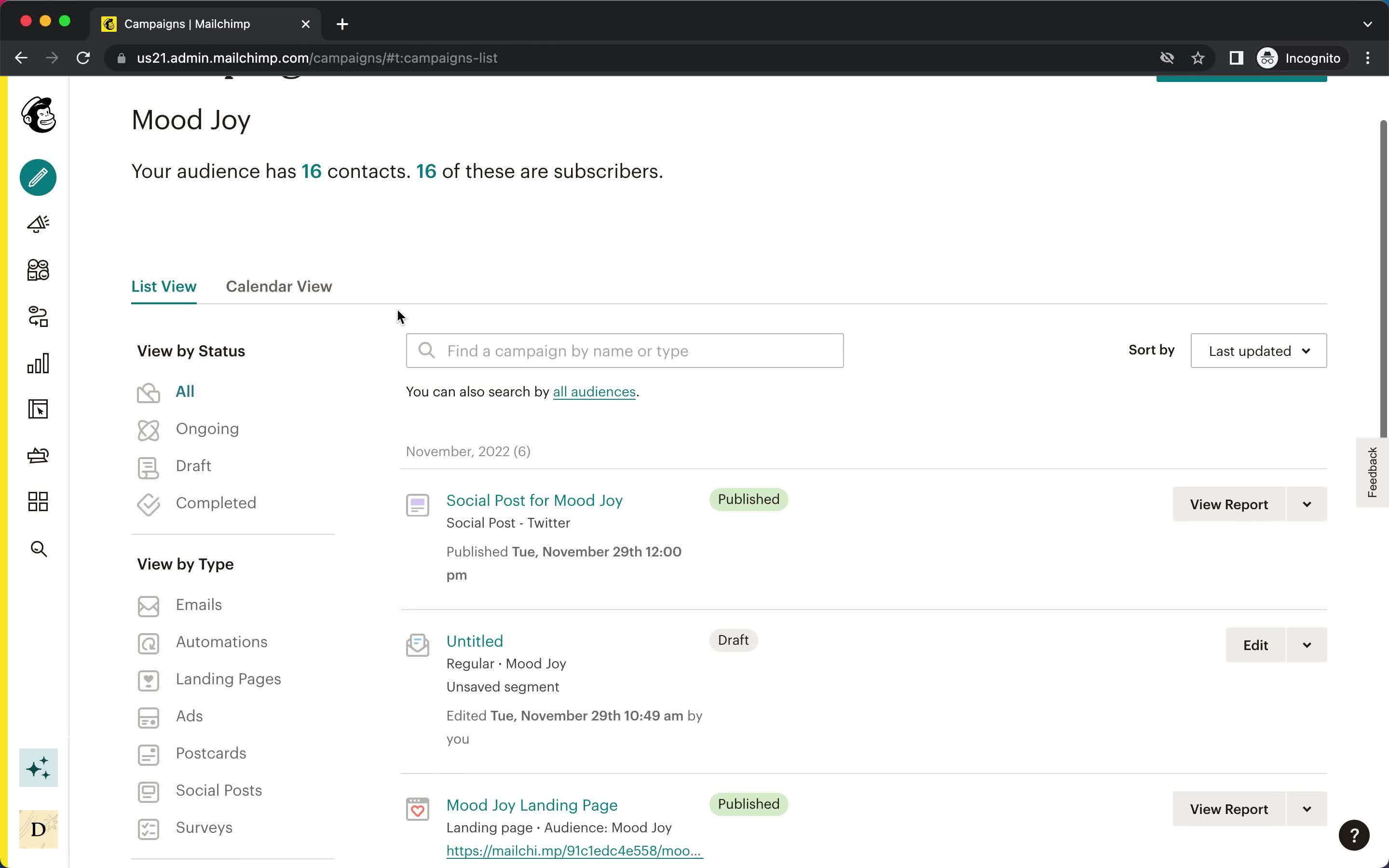The width and height of the screenshot is (1389, 868).
Task: Open the Campaigns megaphone icon
Action: [39, 223]
